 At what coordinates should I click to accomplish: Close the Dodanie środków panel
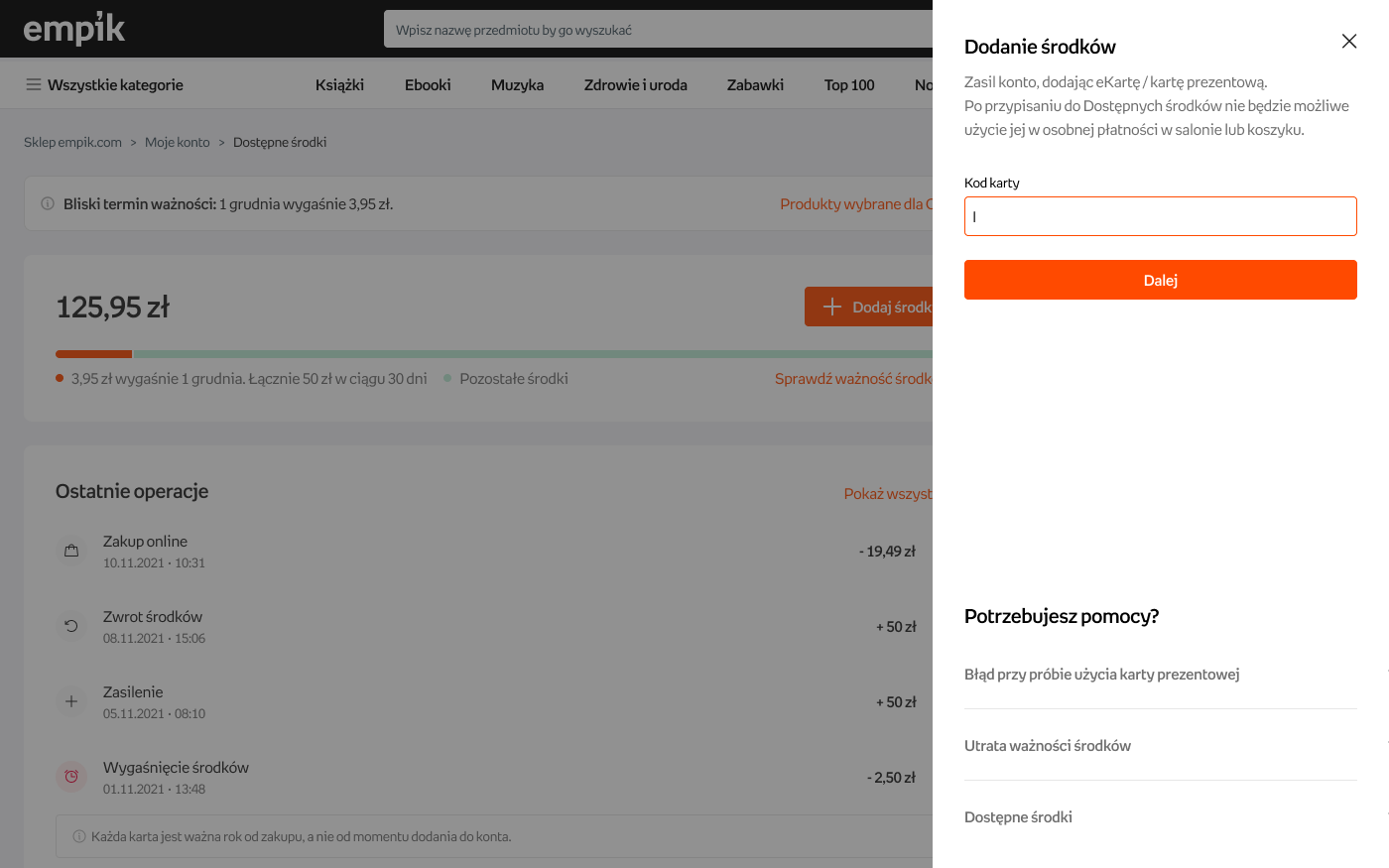(x=1348, y=42)
